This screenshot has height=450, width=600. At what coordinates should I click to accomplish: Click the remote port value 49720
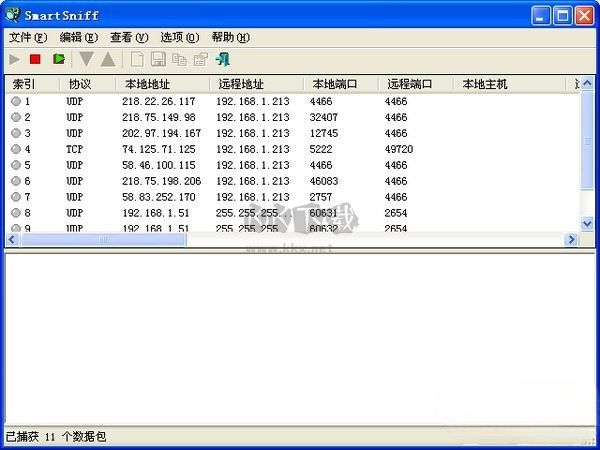click(399, 149)
